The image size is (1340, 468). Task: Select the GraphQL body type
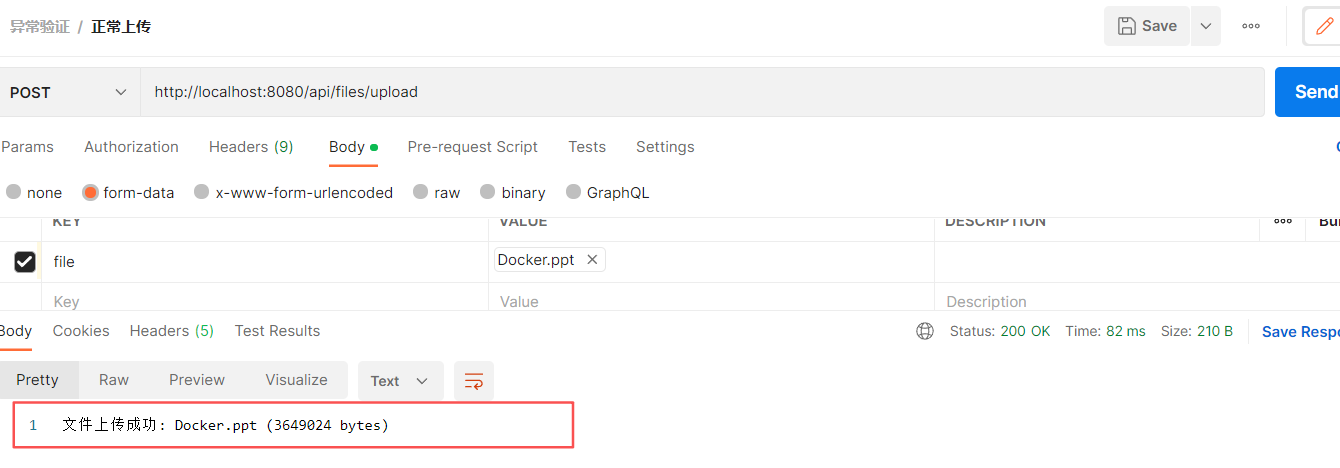pos(608,192)
